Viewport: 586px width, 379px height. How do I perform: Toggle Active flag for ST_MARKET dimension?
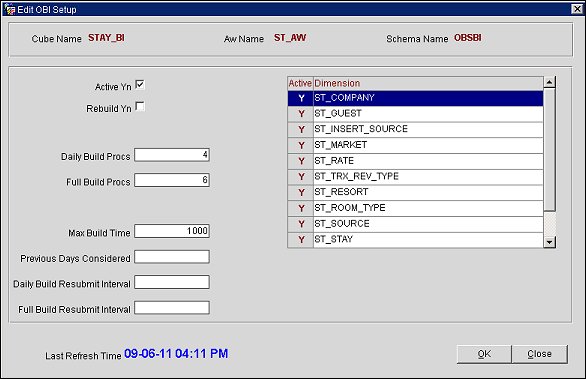301,145
